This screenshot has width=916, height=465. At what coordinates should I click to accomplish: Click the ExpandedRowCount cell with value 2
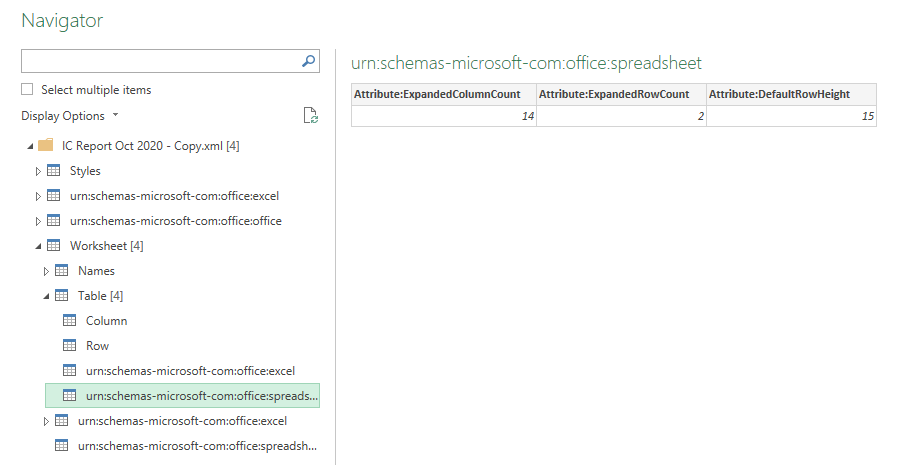click(621, 116)
